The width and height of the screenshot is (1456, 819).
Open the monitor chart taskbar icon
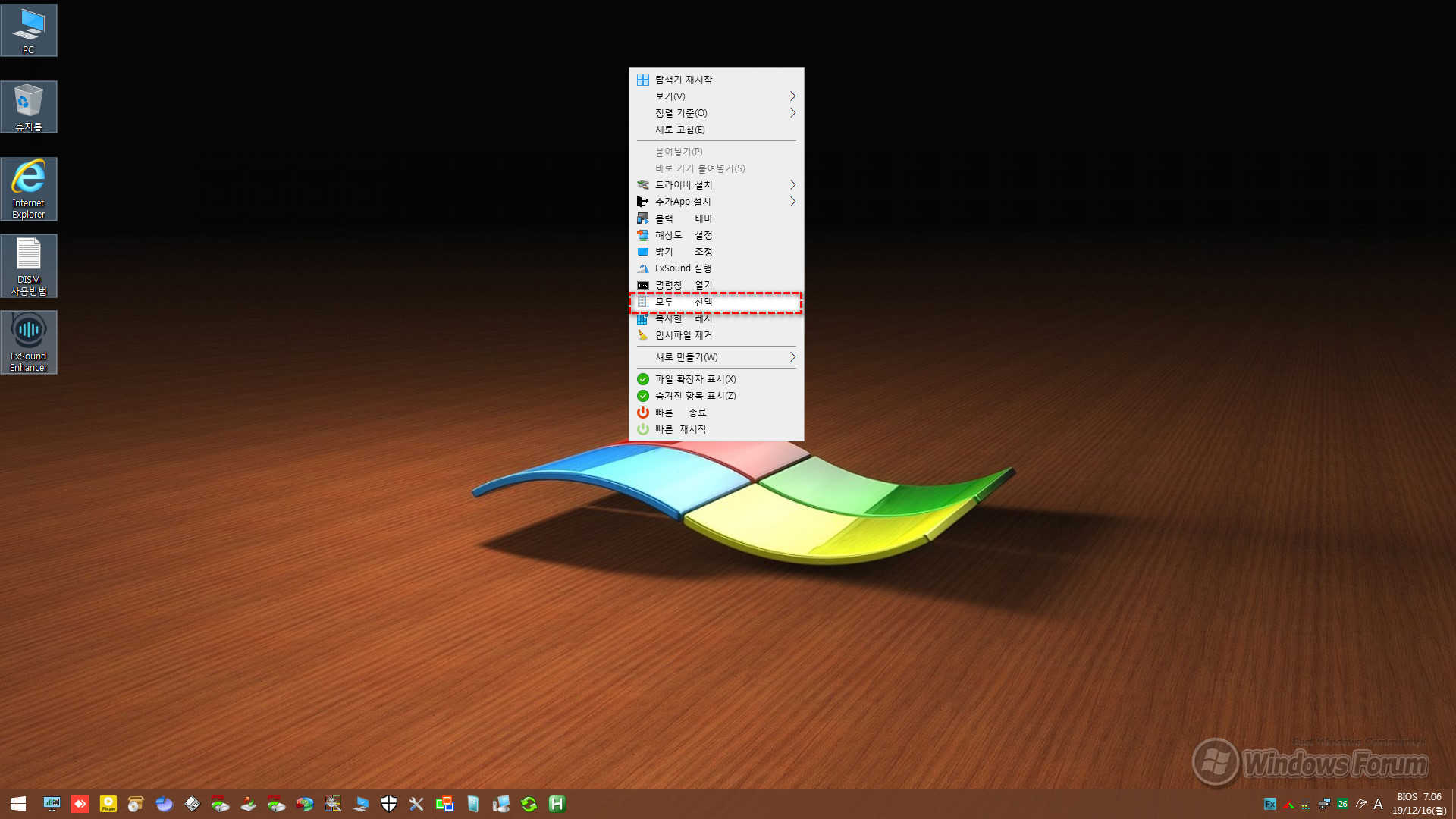pyautogui.click(x=52, y=804)
